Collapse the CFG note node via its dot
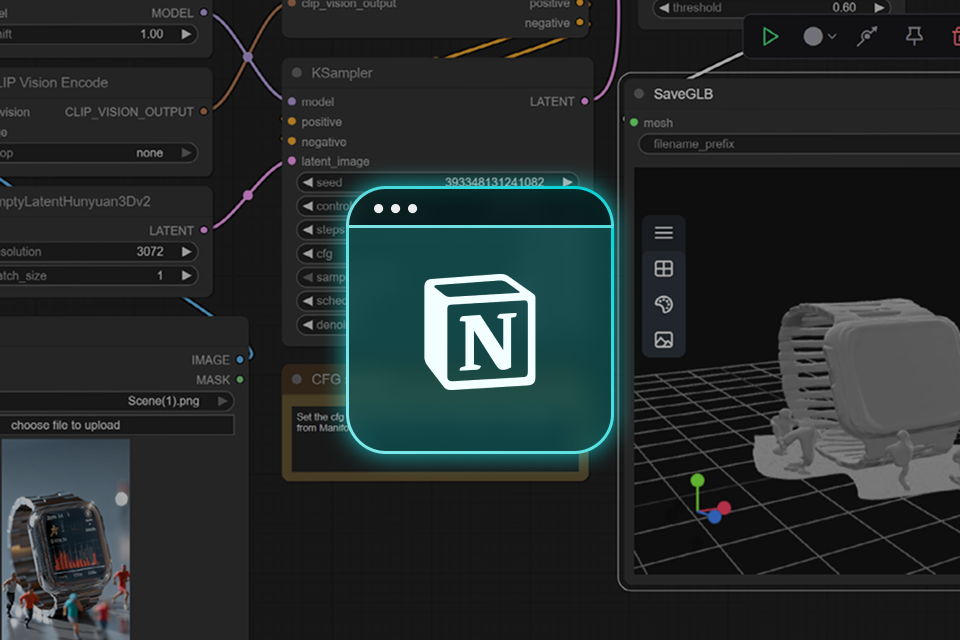The image size is (960, 640). coord(297,379)
